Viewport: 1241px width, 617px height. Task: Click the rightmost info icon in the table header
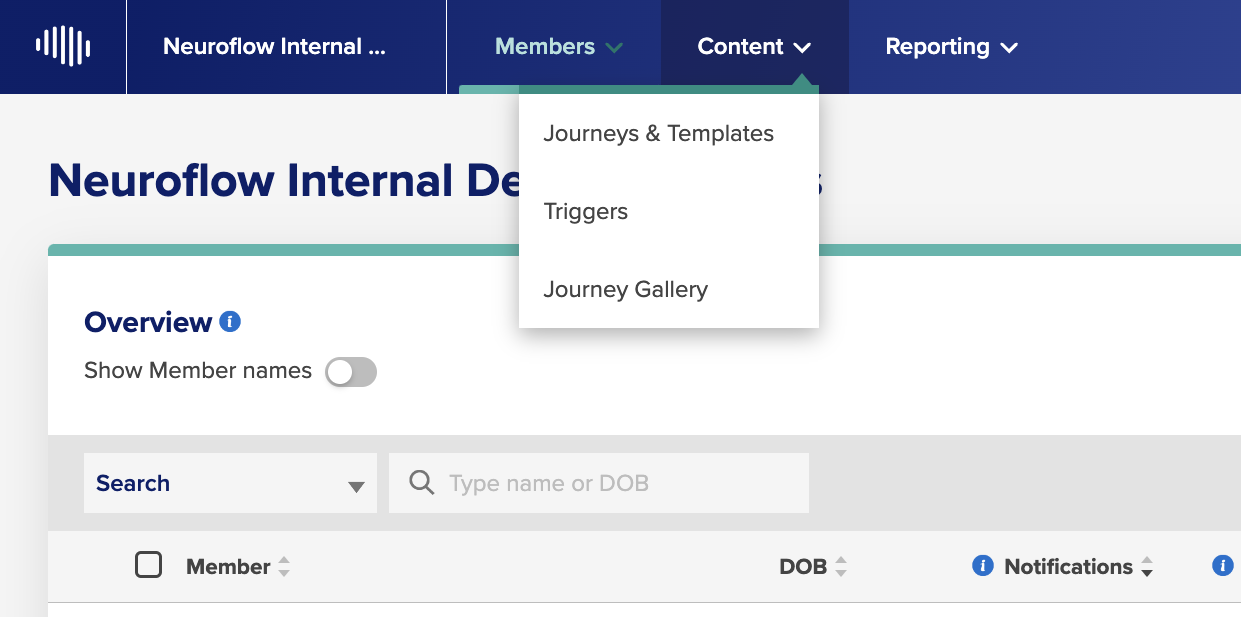point(1222,566)
